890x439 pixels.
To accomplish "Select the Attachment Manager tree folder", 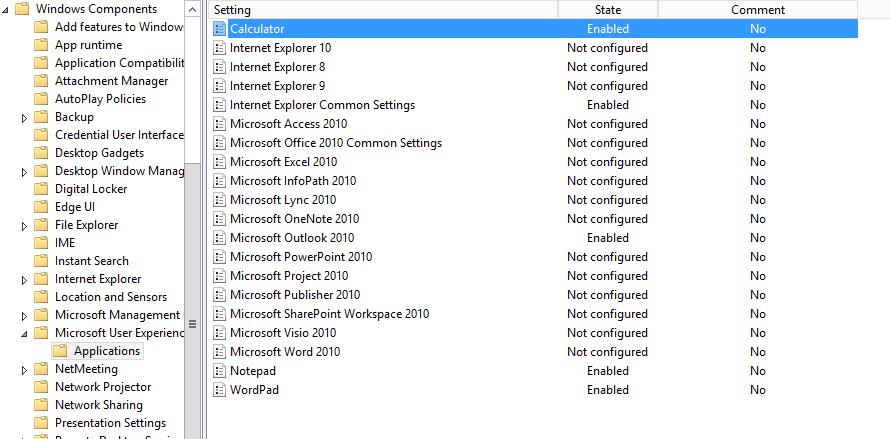I will tap(111, 81).
